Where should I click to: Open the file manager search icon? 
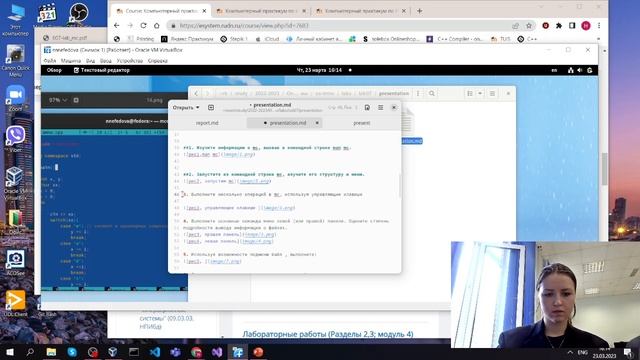431,93
